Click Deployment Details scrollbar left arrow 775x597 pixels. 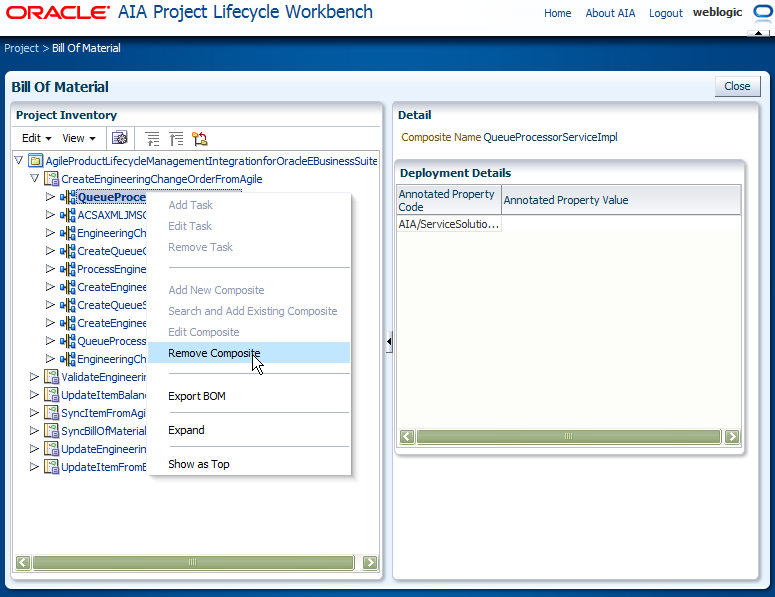tap(407, 436)
